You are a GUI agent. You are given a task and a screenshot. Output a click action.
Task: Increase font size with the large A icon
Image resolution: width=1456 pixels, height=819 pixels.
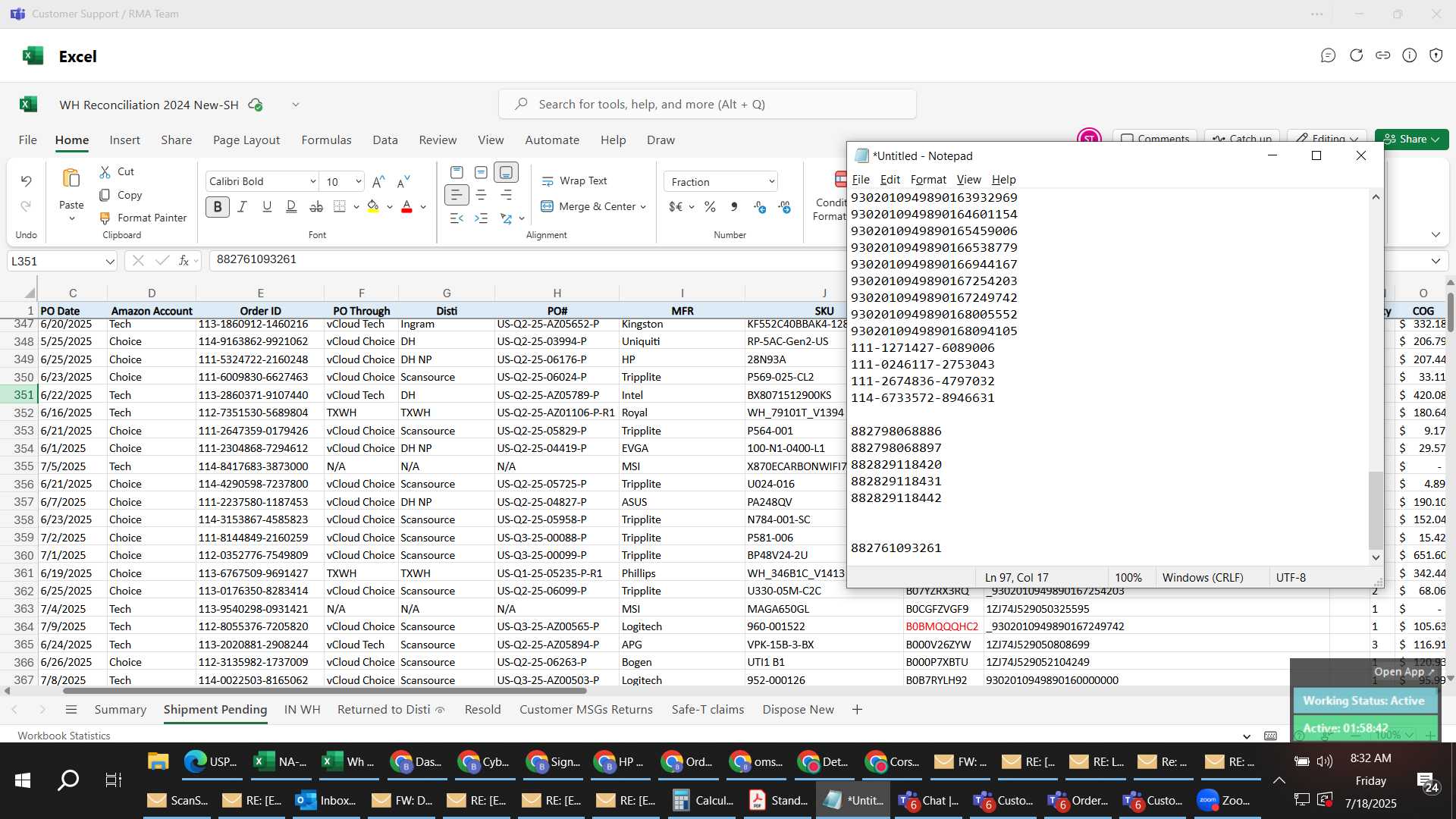point(378,181)
